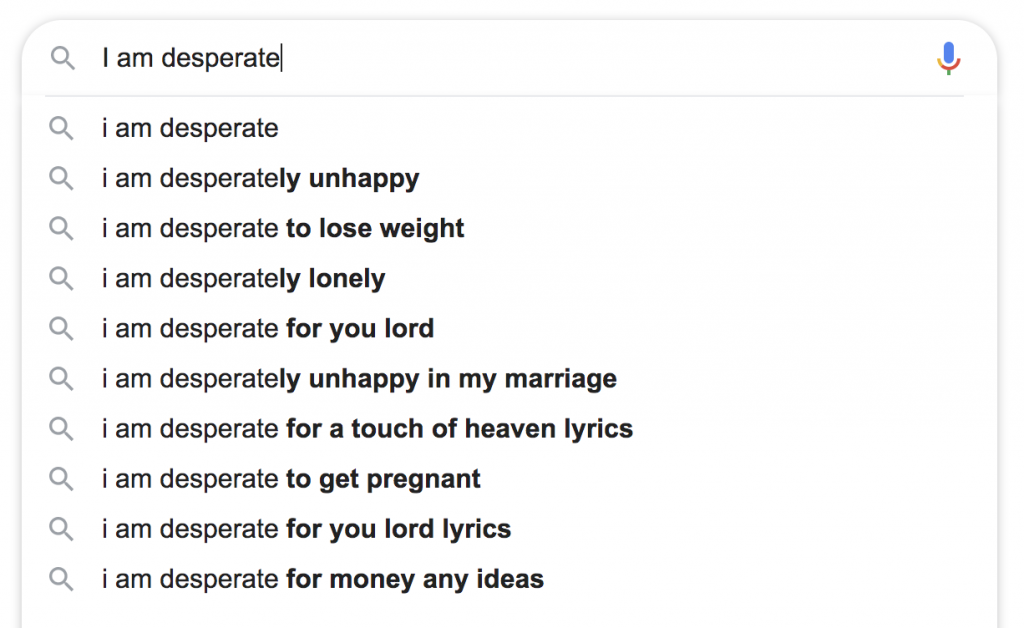
Task: Click magnifier icon beside 'for money any ideas'
Action: (x=61, y=579)
